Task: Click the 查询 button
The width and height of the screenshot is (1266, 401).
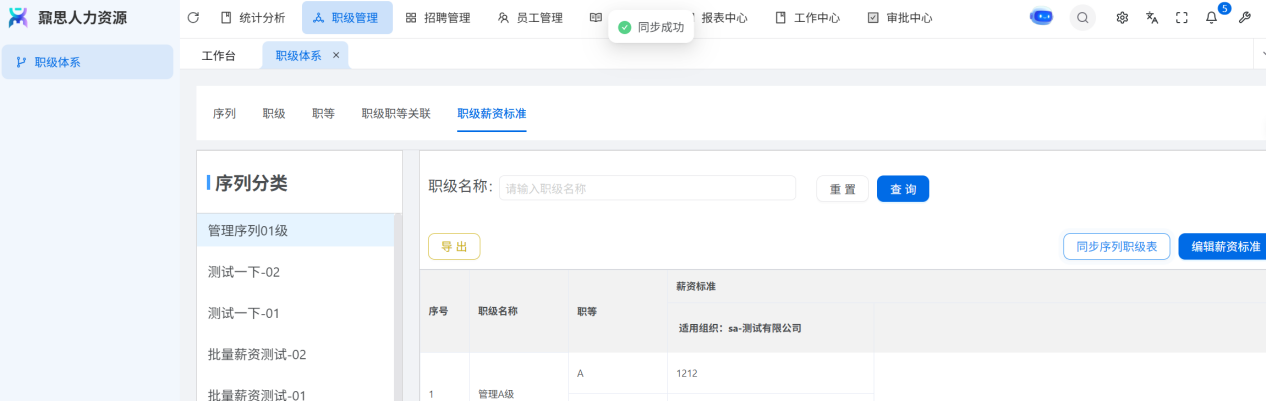Action: pyautogui.click(x=902, y=189)
